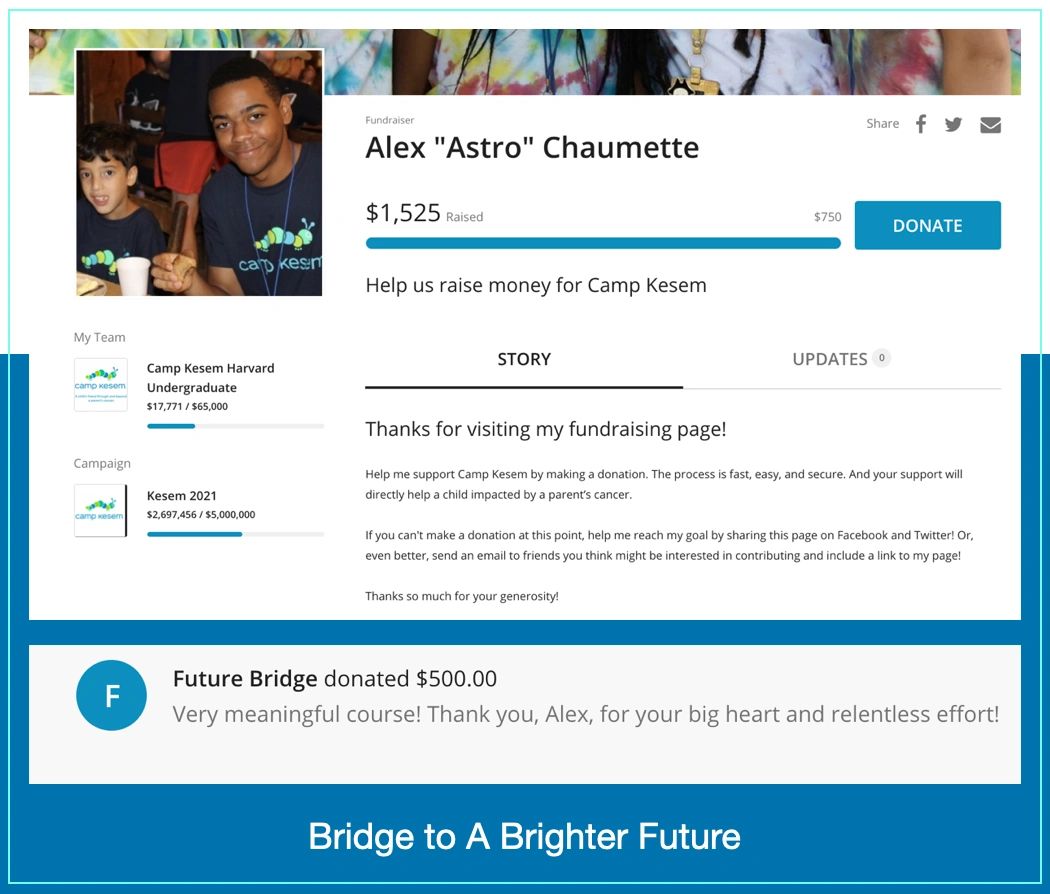The width and height of the screenshot is (1050, 894).
Task: Click the Alex "Astro" Chaumette heading
Action: (532, 148)
